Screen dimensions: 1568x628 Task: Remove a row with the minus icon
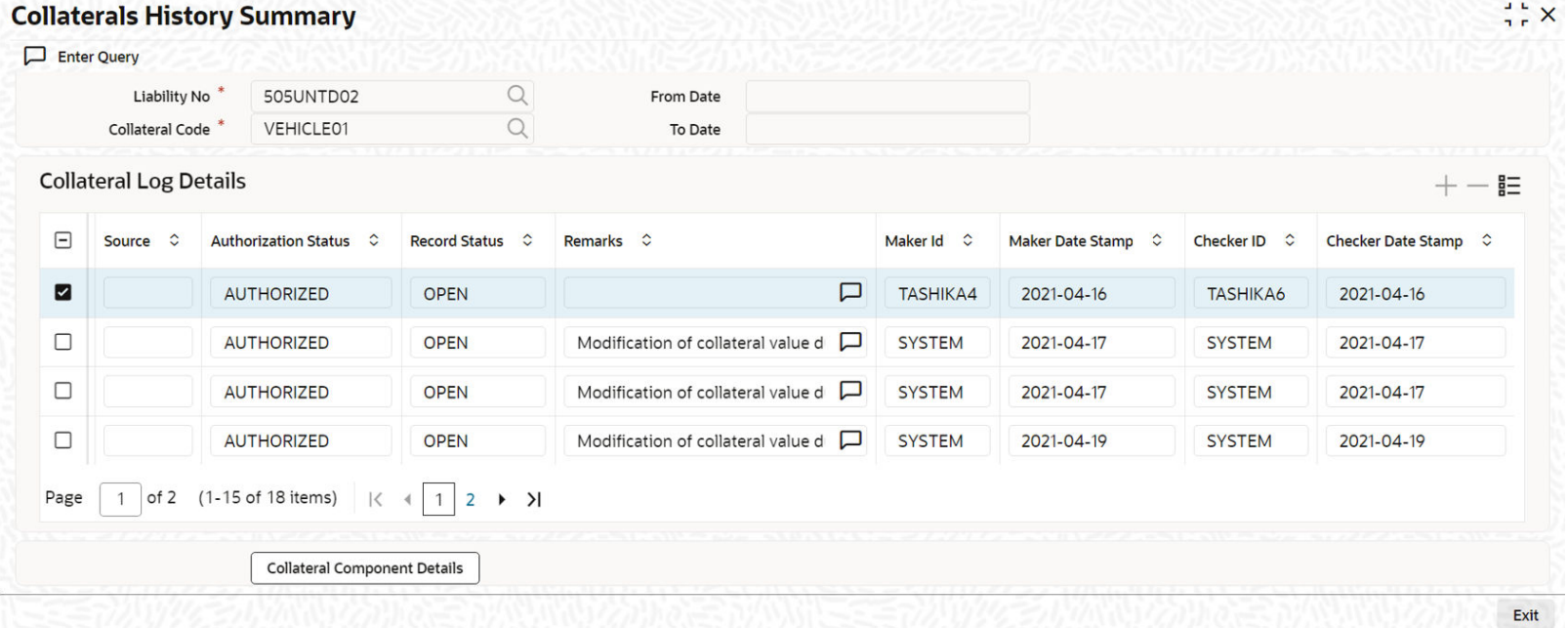tap(1477, 186)
